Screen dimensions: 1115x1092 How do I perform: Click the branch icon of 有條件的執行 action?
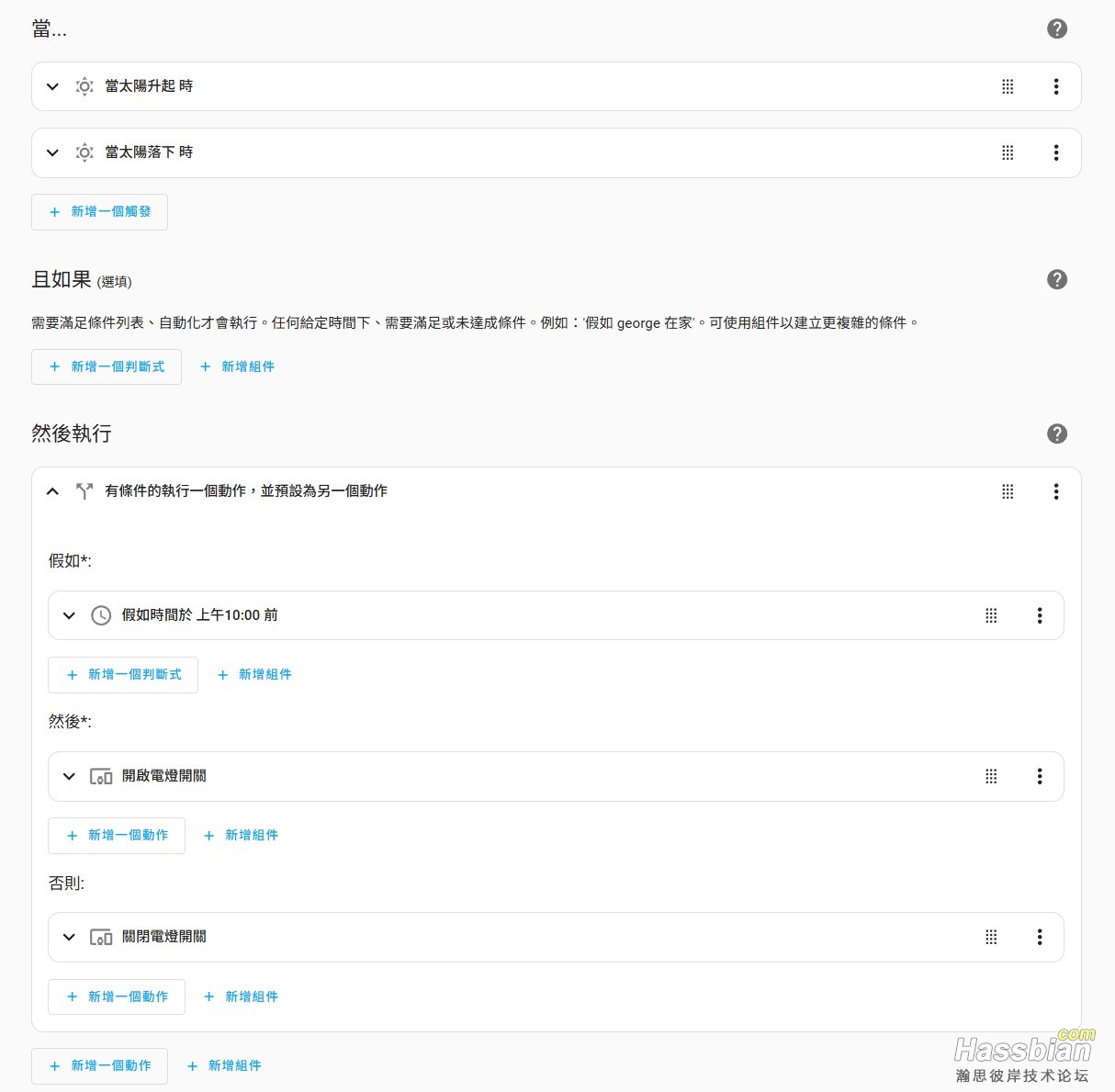click(x=84, y=491)
